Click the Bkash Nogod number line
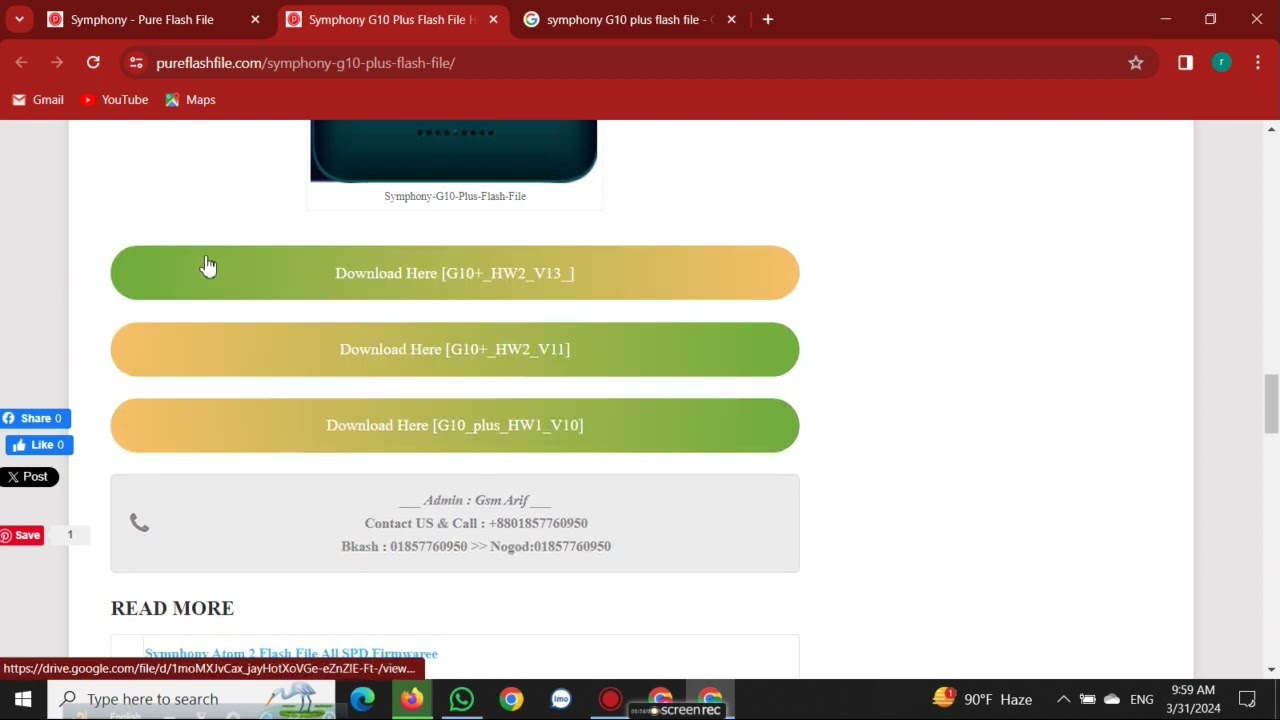The width and height of the screenshot is (1280, 720). [x=476, y=546]
